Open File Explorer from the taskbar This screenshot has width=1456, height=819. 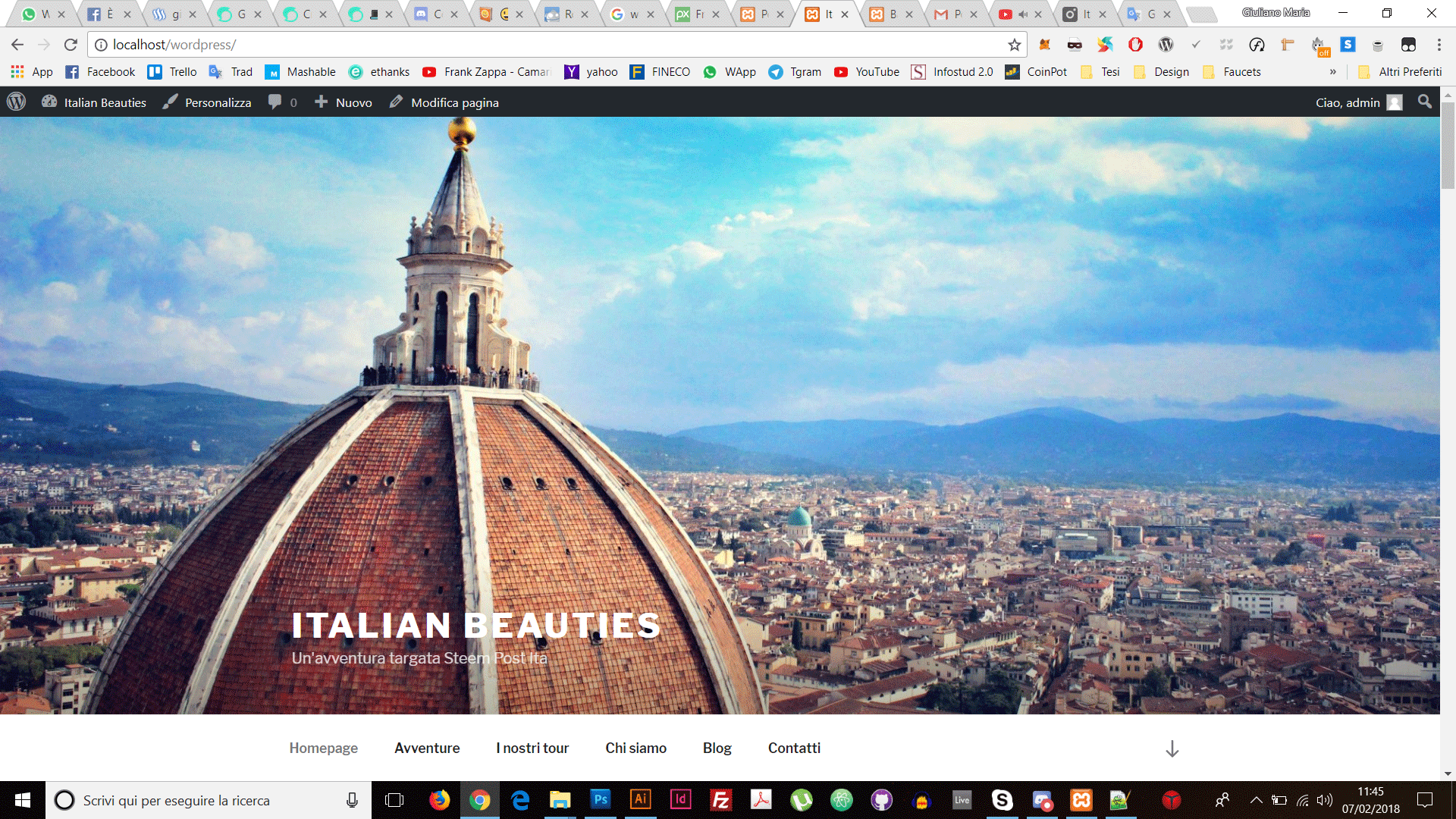pos(560,800)
